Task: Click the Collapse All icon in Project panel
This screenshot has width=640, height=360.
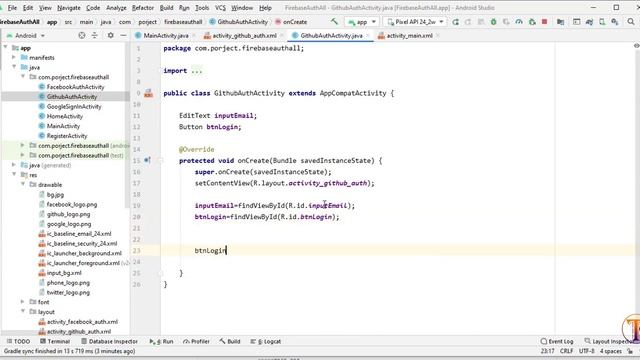Action: tap(95, 36)
